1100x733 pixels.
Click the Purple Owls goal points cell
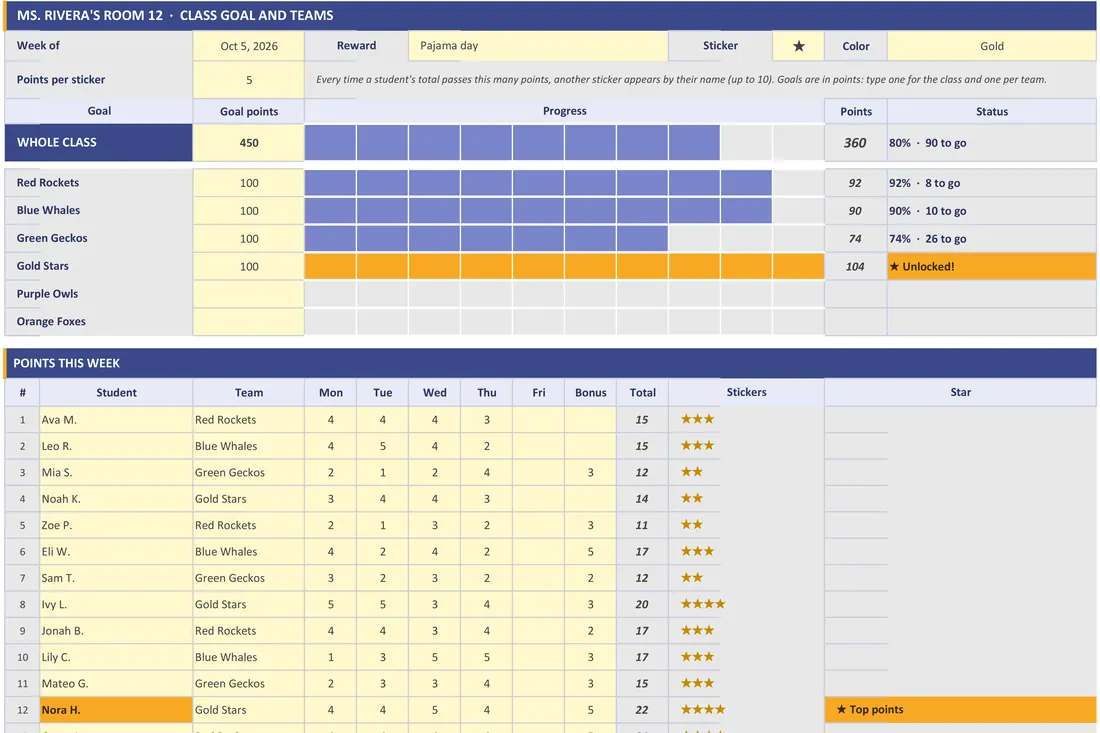(x=248, y=294)
